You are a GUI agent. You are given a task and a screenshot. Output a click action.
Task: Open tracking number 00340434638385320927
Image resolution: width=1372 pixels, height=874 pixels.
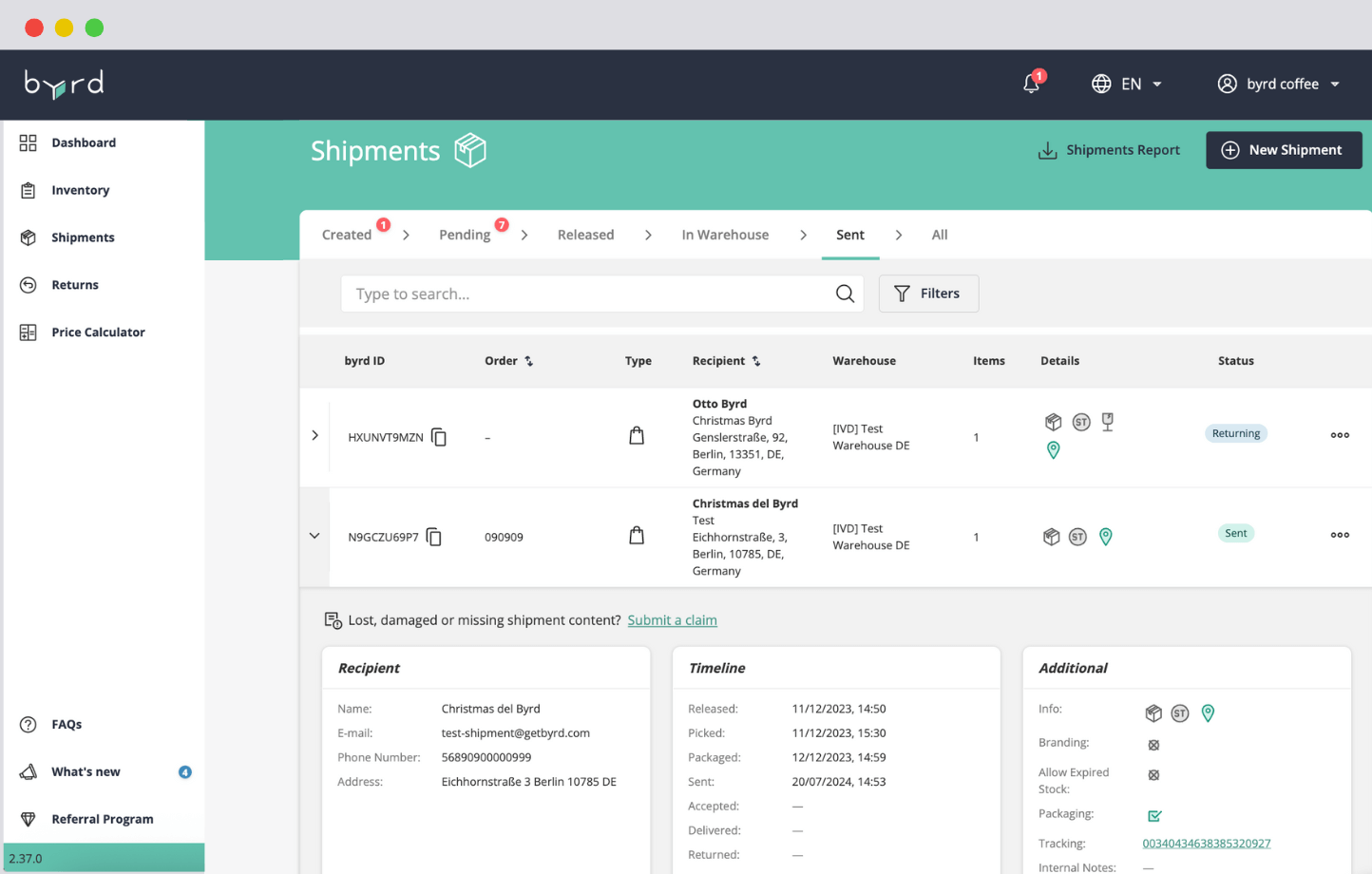1207,844
